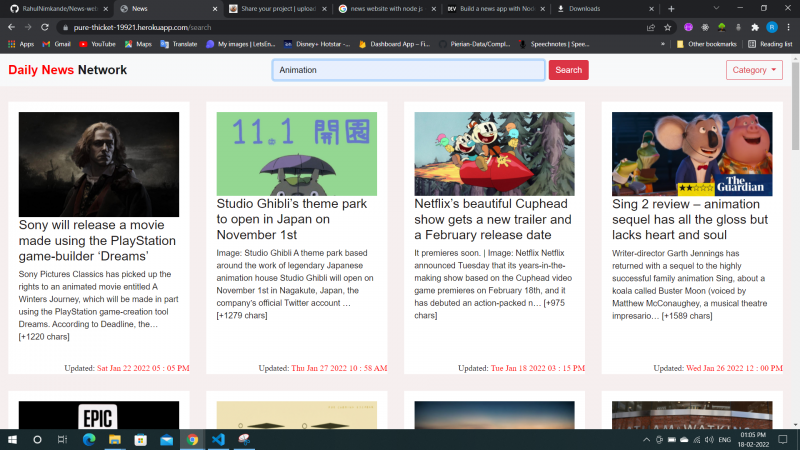This screenshot has width=800, height=450.
Task: Click the Sony Dreams article portrait image
Action: tap(99, 164)
